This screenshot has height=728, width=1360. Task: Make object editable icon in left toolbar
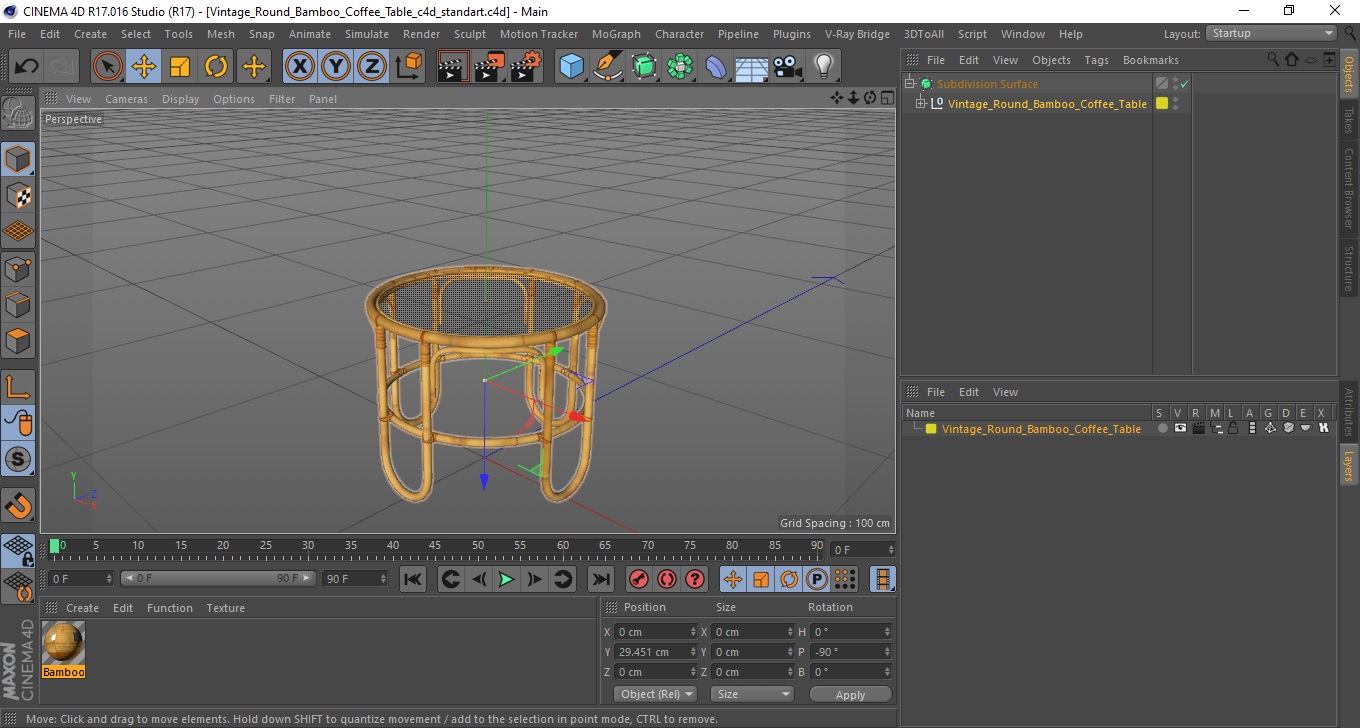click(x=18, y=113)
